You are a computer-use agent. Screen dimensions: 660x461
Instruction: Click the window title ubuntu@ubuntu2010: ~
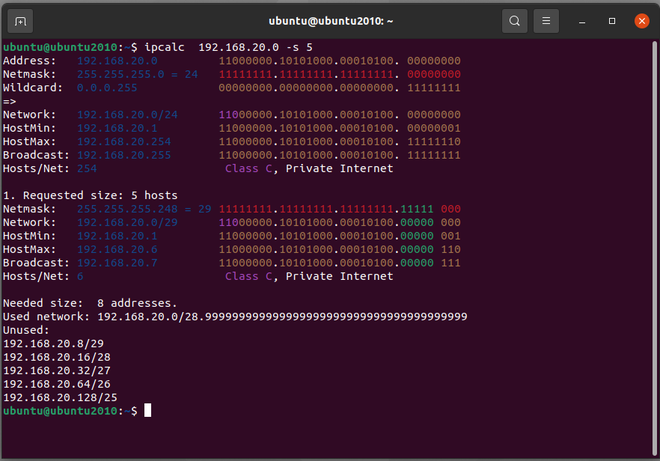pyautogui.click(x=331, y=21)
